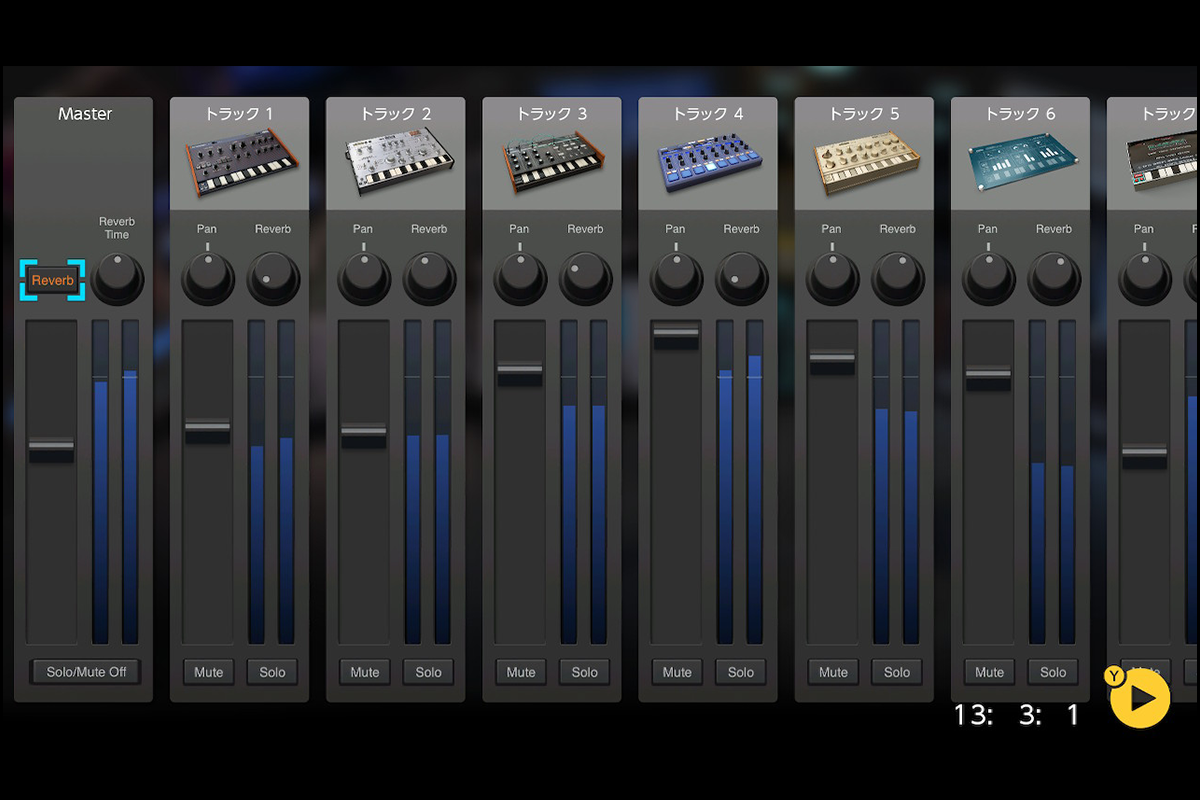The width and height of the screenshot is (1200, 800).
Task: Click the Master Reverb Time knob
Action: click(x=118, y=279)
